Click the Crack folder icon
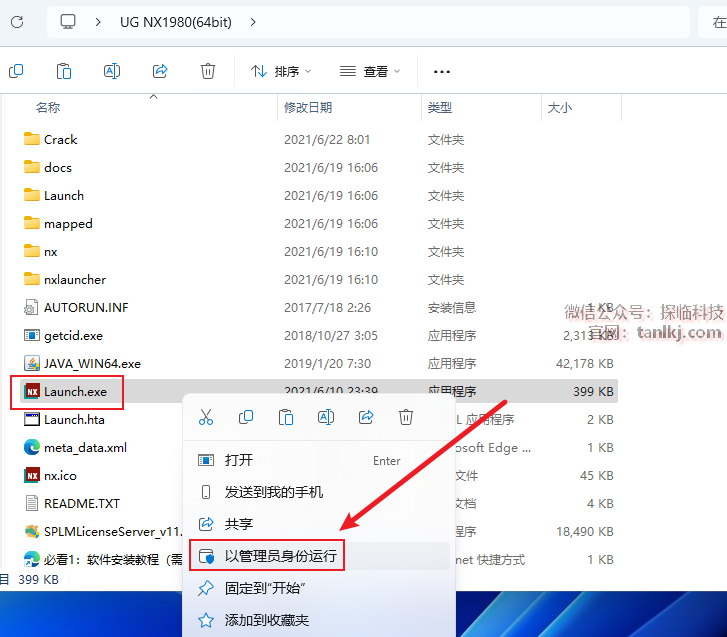 pos(32,139)
